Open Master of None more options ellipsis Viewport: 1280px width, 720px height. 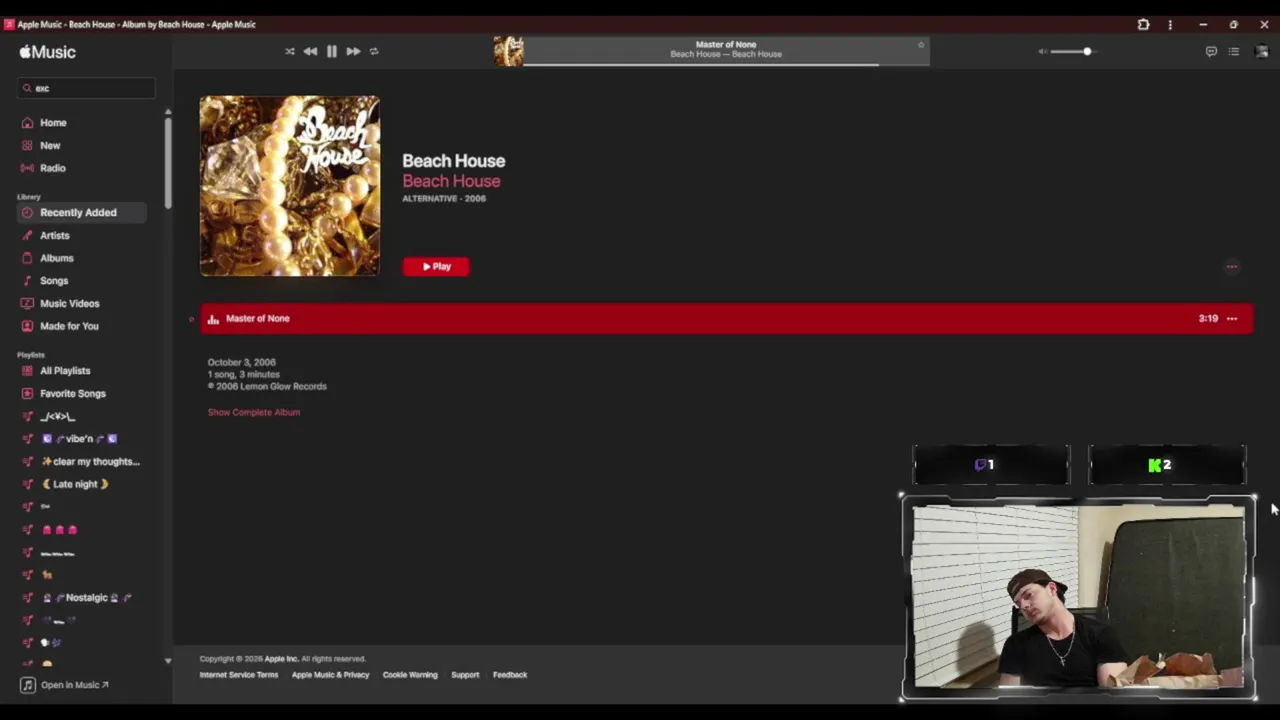pyautogui.click(x=1232, y=319)
